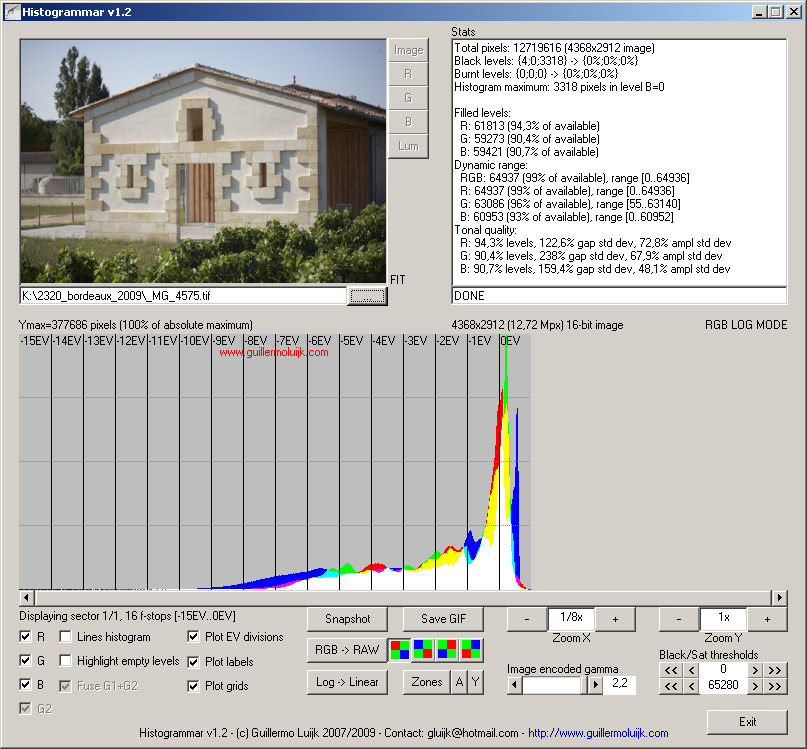Show B channel in preview
The image size is (807, 749).
[408, 122]
